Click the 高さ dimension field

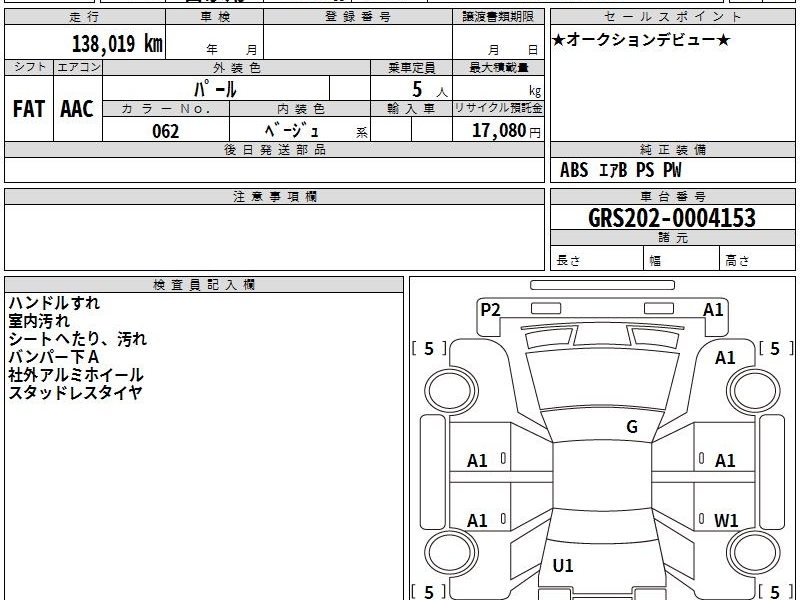[758, 258]
